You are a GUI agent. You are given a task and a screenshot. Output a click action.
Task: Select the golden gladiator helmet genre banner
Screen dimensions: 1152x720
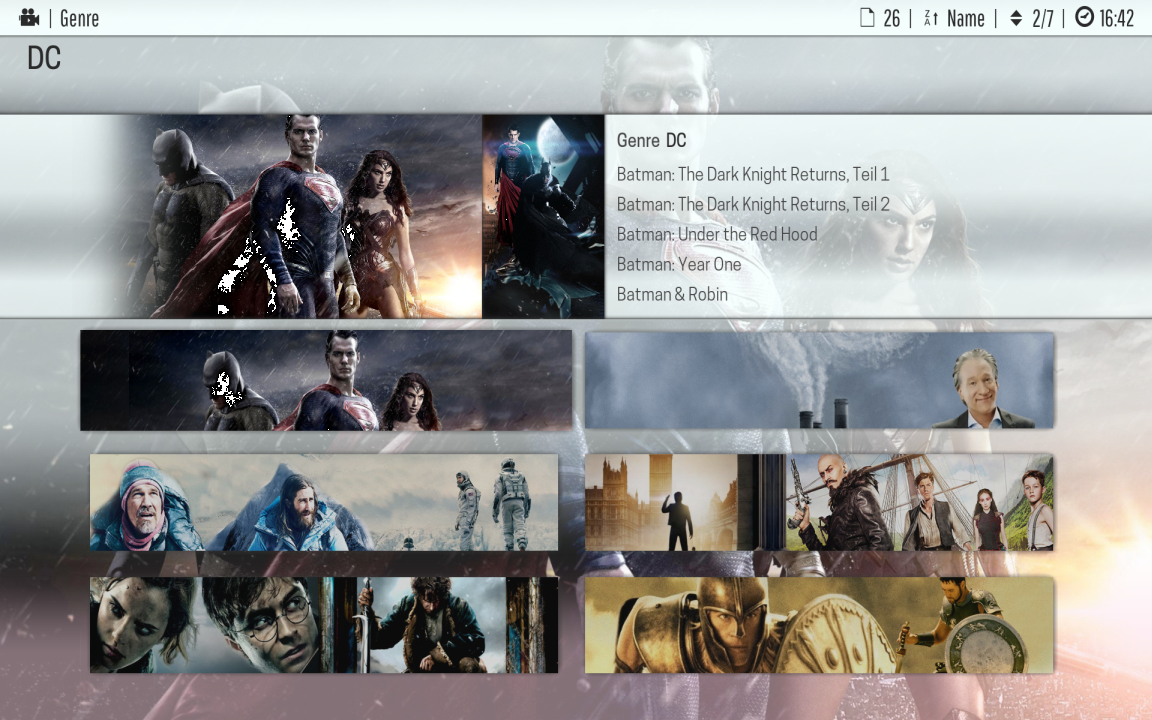point(819,625)
